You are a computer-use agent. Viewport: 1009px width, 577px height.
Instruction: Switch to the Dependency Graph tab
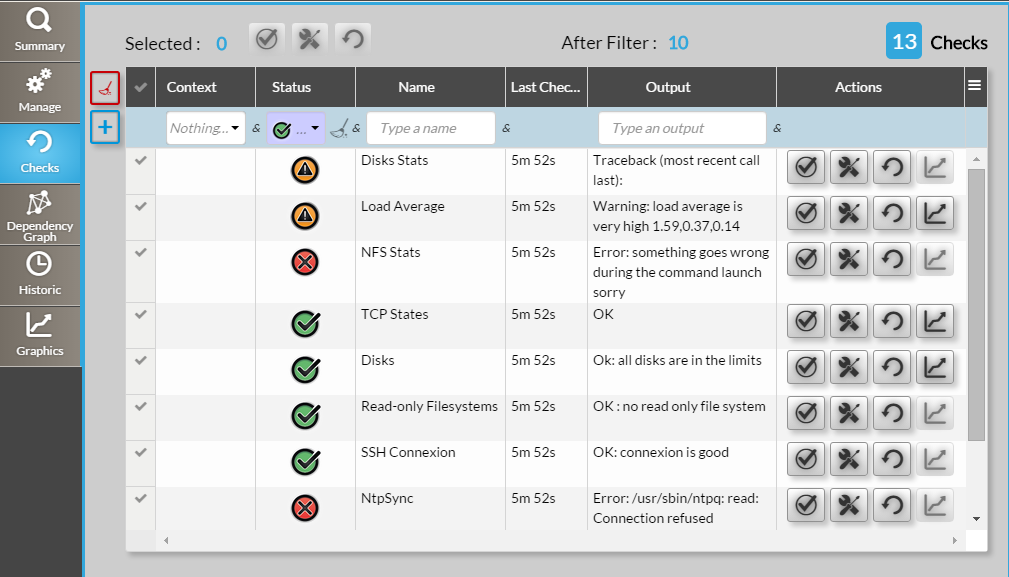pyautogui.click(x=40, y=214)
